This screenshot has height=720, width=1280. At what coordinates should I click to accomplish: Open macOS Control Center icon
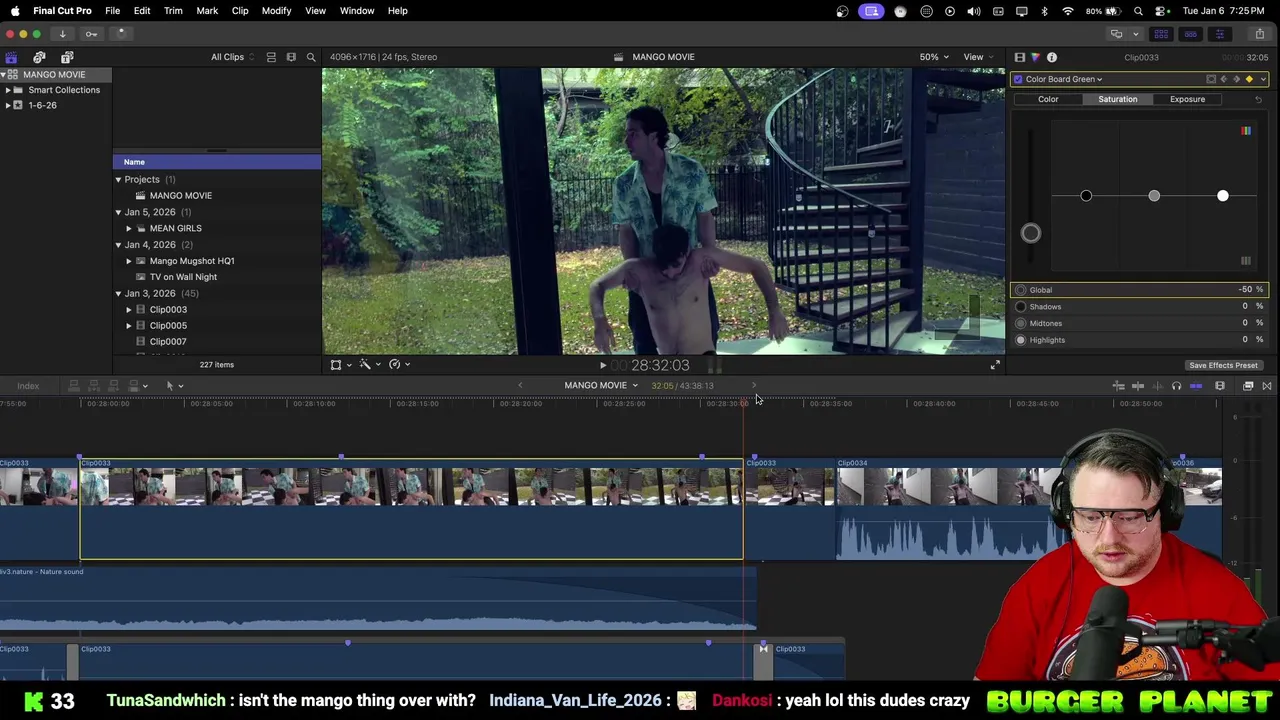click(1161, 11)
